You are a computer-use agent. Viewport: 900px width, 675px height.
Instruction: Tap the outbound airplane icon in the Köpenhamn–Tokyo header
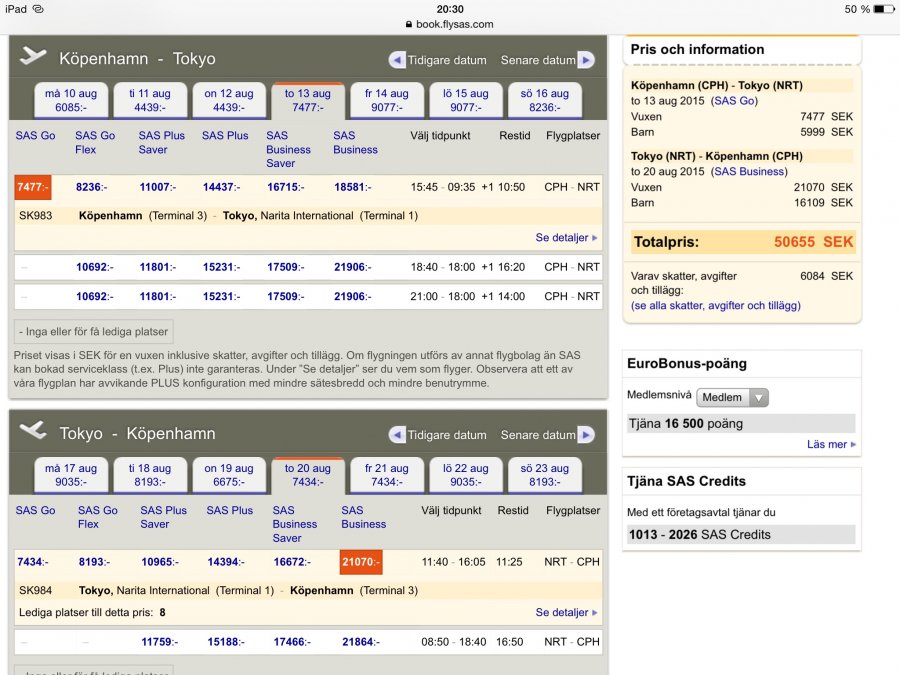(33, 57)
